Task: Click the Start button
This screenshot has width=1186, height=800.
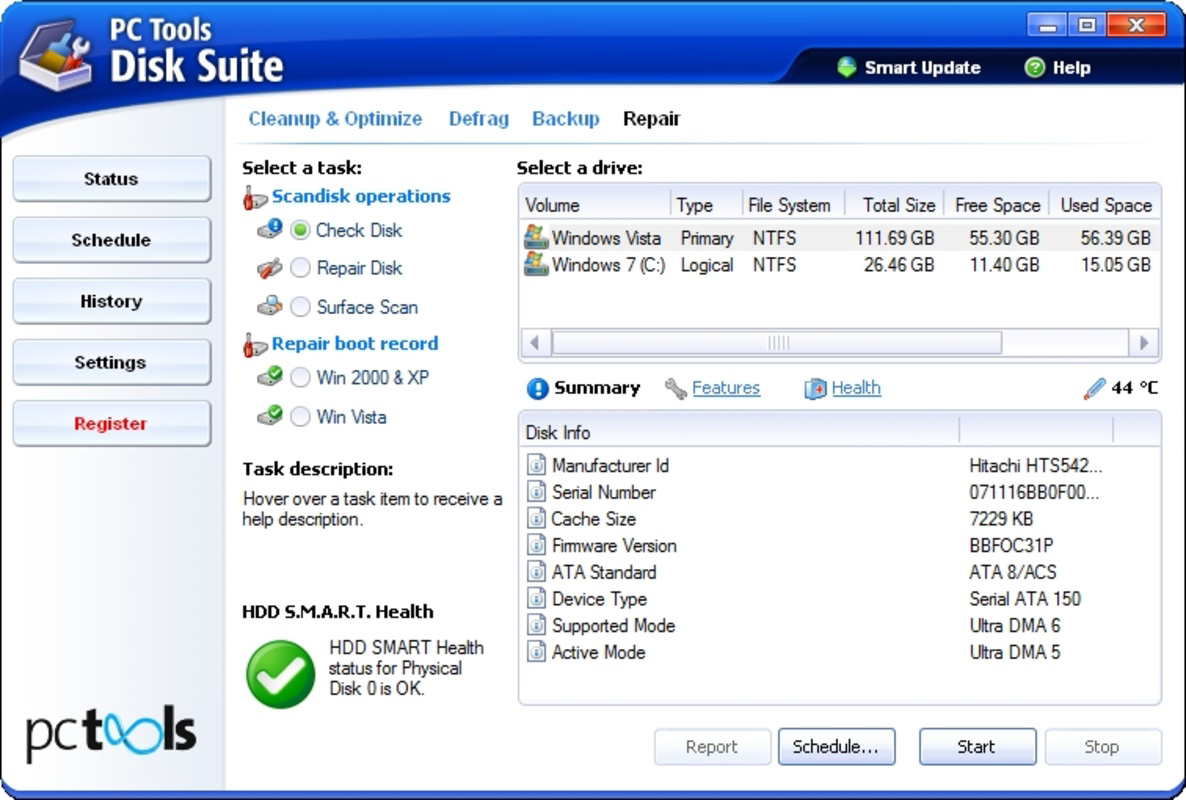Action: [977, 746]
